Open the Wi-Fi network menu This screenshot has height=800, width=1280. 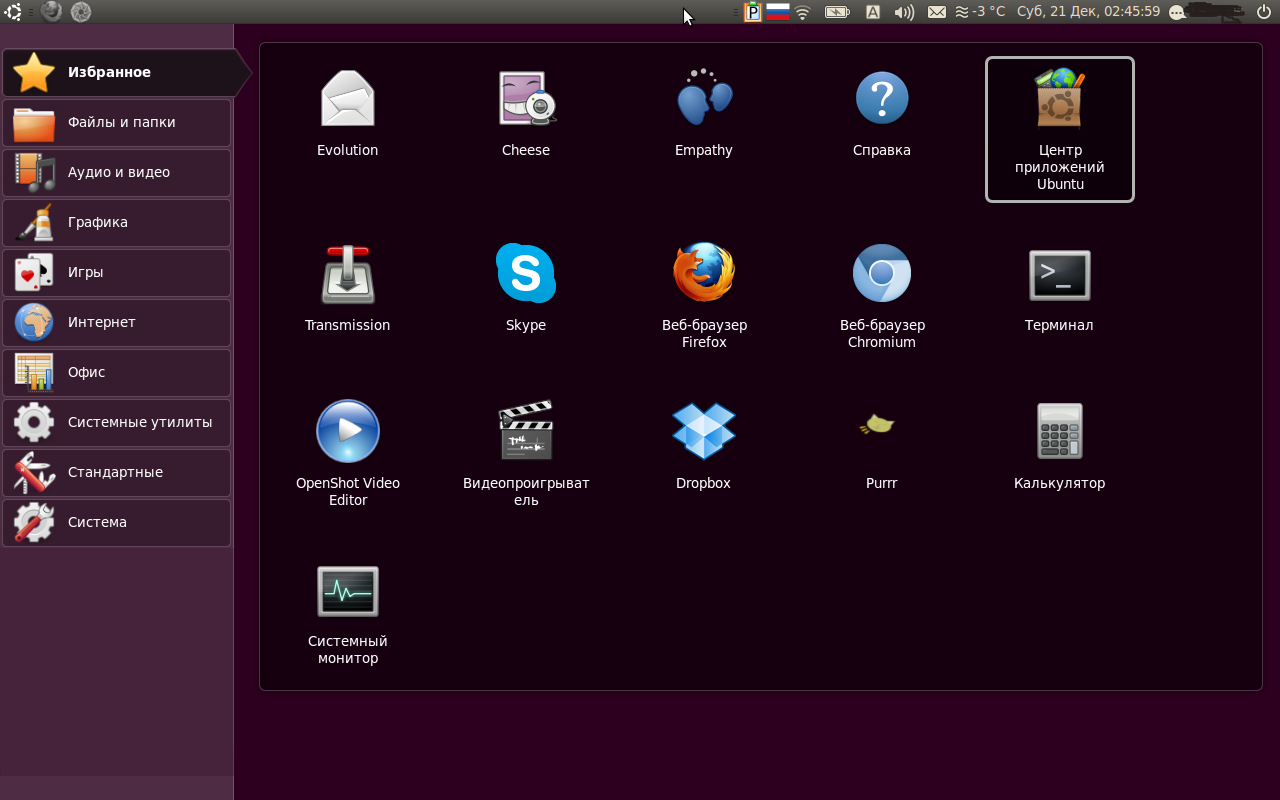point(802,12)
